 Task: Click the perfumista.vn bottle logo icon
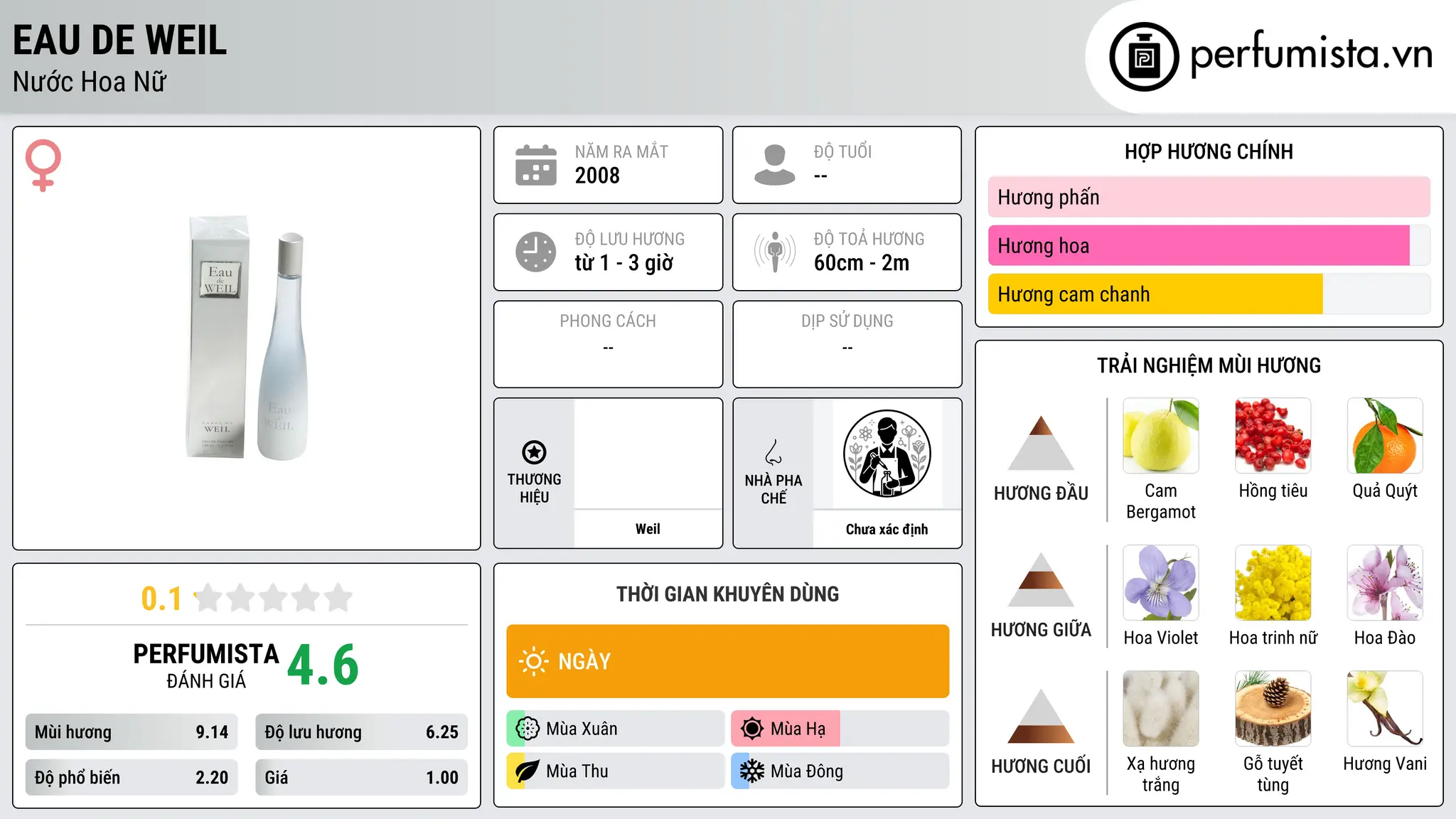coord(1144,57)
